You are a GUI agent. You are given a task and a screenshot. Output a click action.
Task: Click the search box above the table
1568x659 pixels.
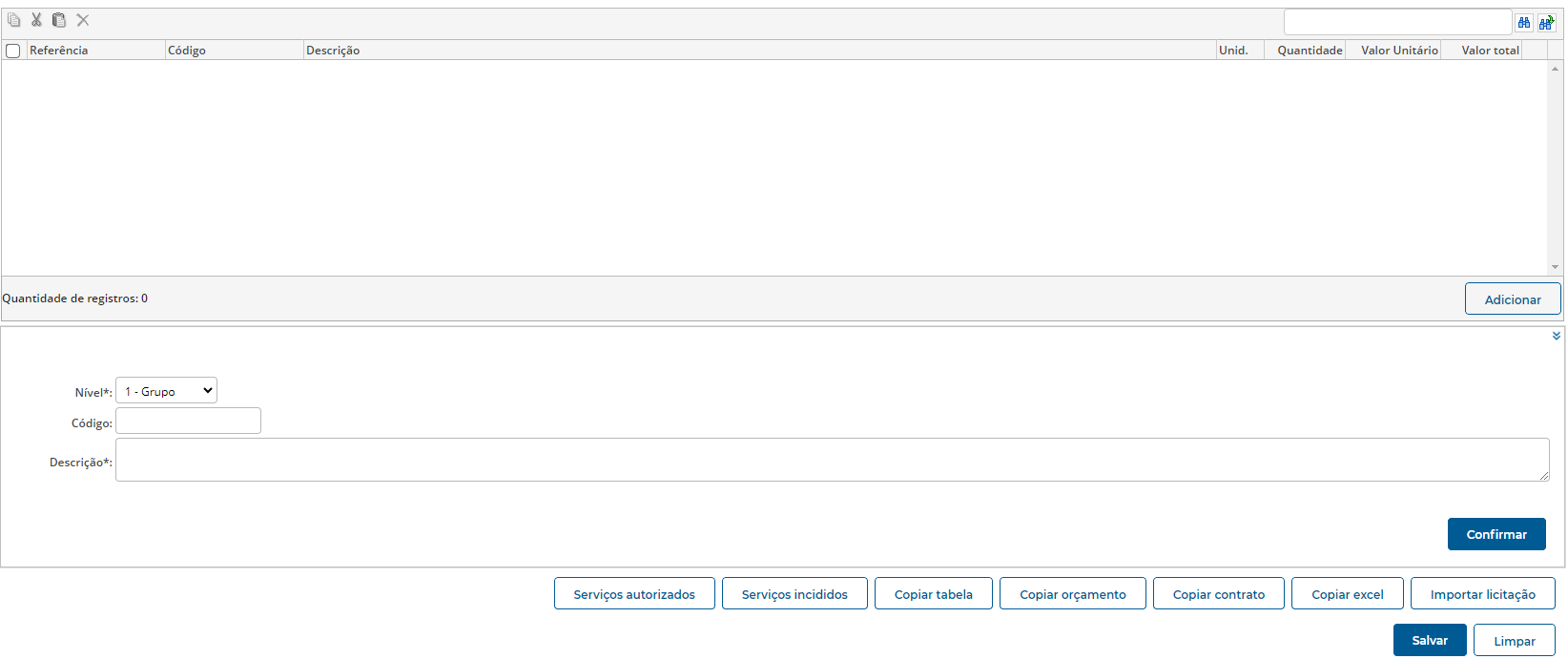click(1397, 22)
